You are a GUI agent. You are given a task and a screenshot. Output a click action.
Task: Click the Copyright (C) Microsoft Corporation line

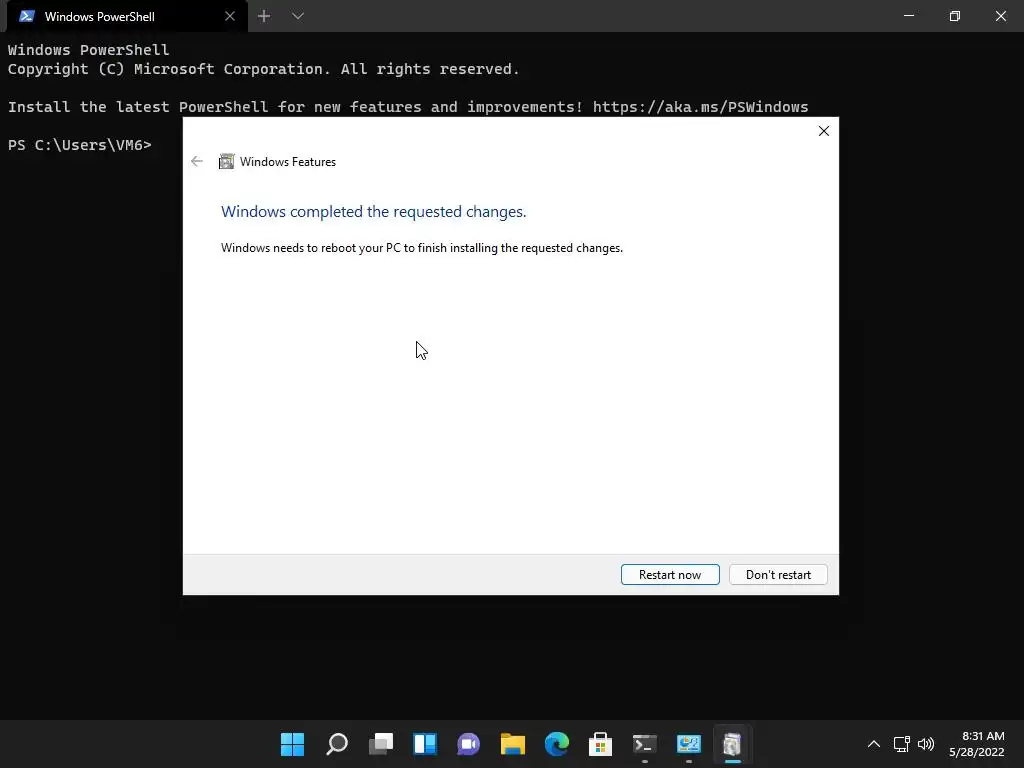(x=264, y=69)
